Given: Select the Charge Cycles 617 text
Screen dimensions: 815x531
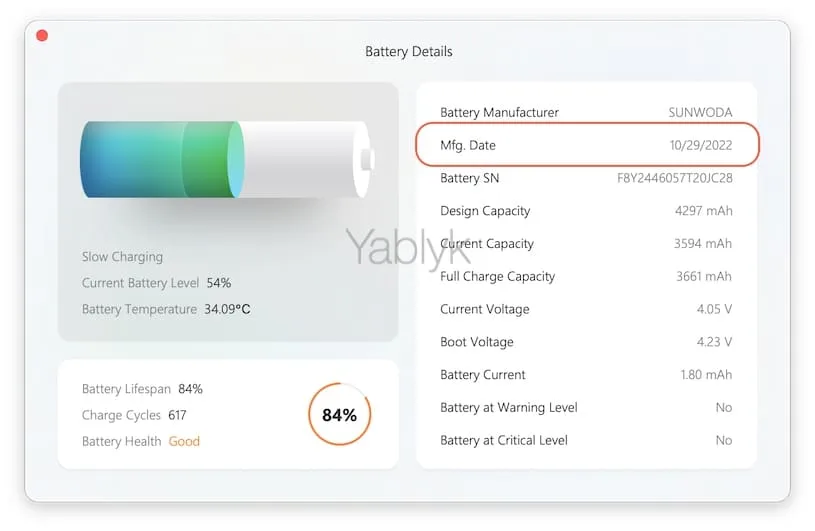Looking at the screenshot, I should point(134,415).
